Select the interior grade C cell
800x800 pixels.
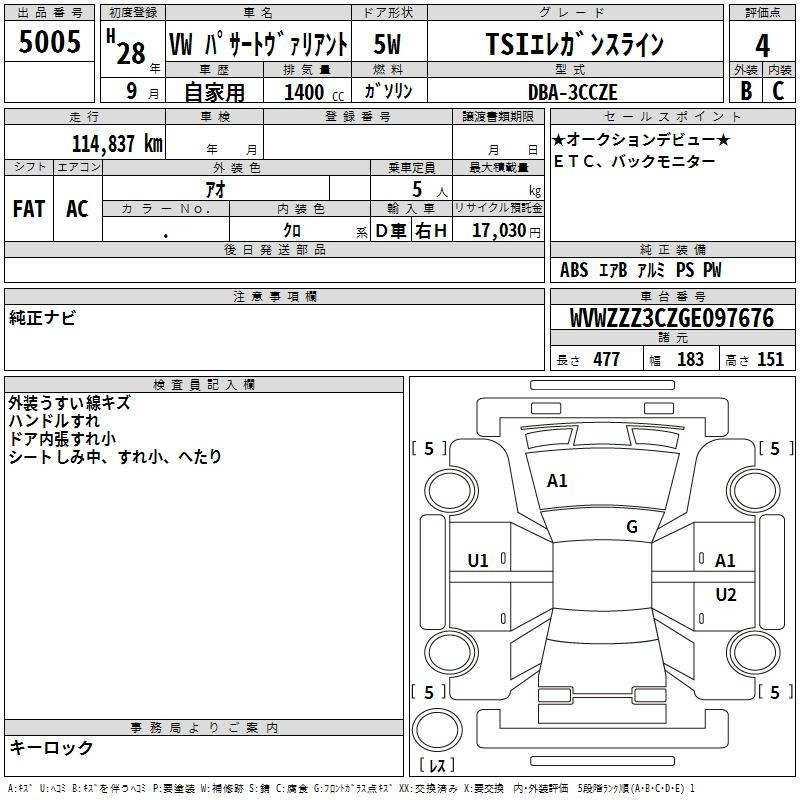[778, 90]
